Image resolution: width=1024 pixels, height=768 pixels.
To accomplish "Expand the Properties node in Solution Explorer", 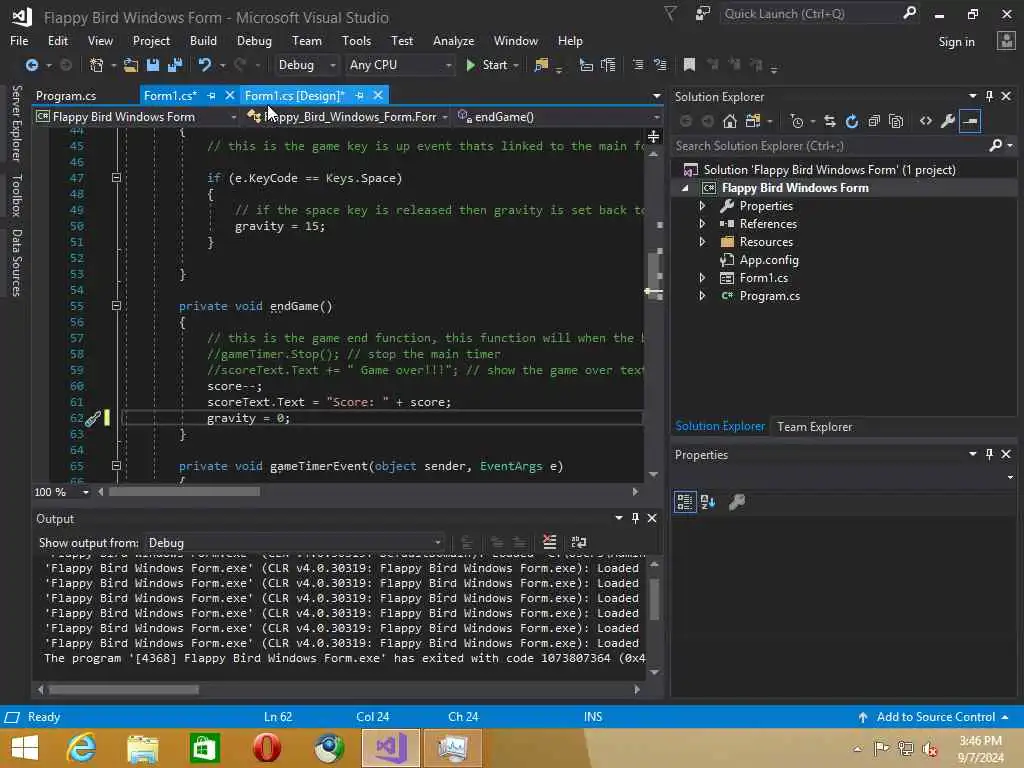I will (702, 206).
